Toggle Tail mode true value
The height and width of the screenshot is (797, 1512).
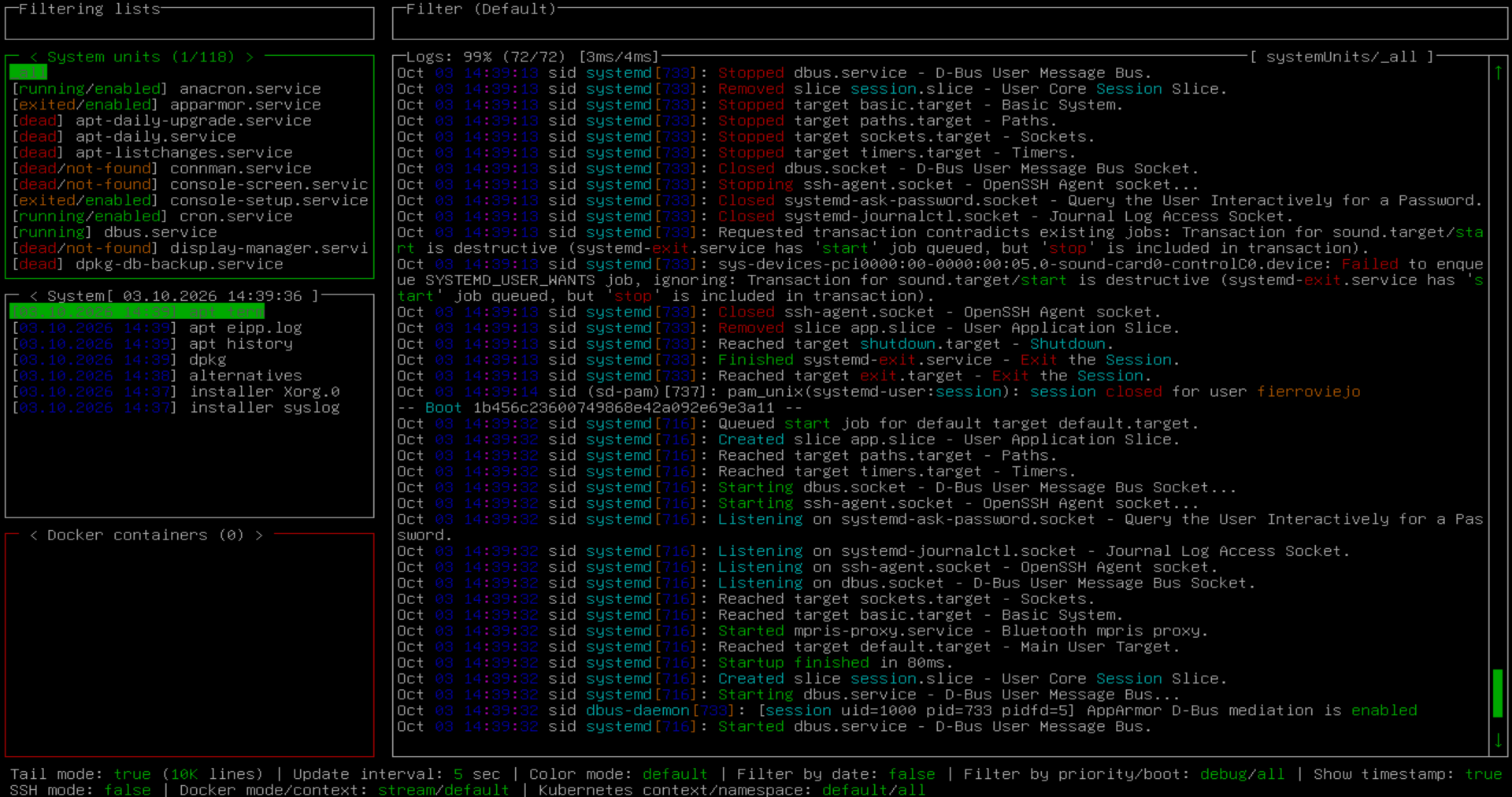(132, 774)
